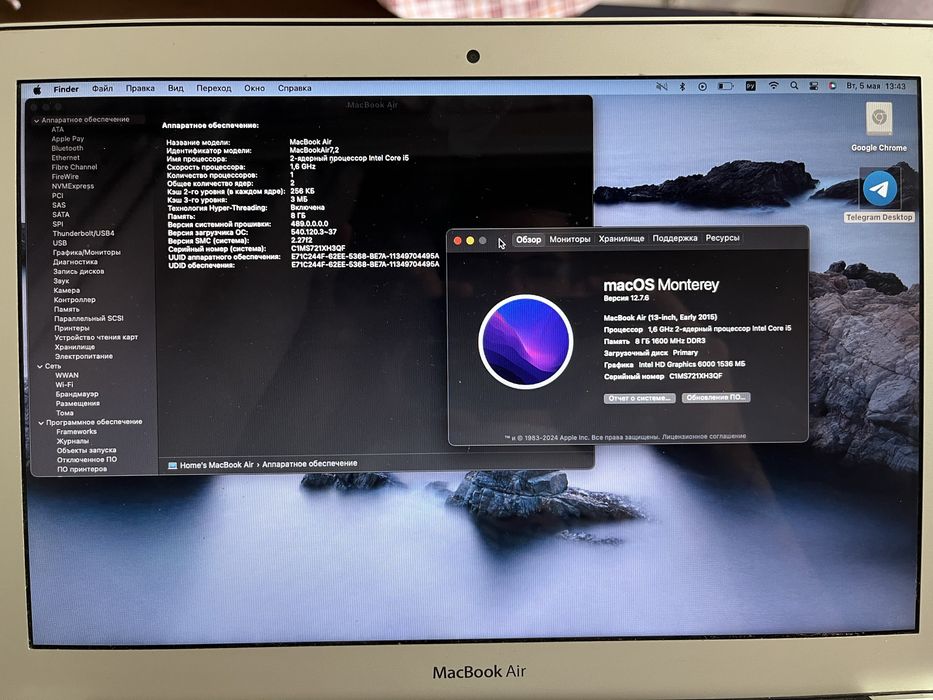
Task: Select ATA in the hardware sidebar
Action: [57, 129]
